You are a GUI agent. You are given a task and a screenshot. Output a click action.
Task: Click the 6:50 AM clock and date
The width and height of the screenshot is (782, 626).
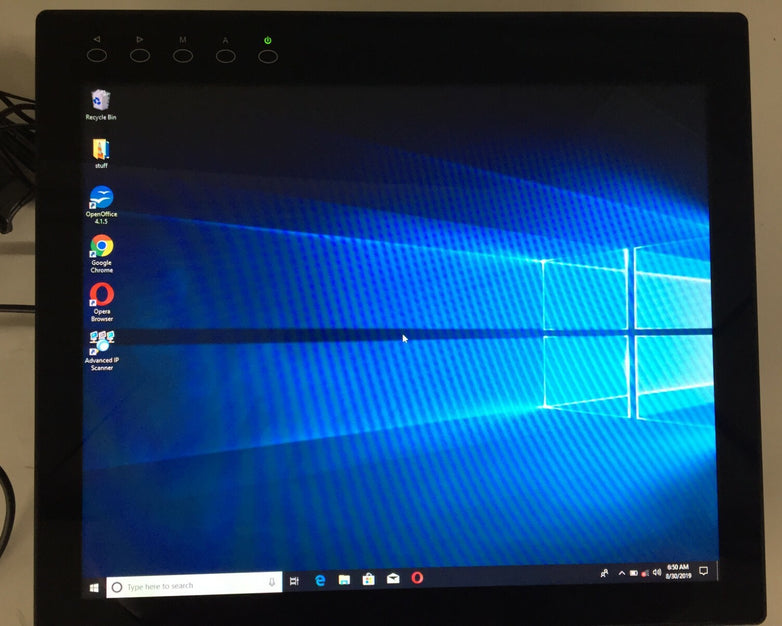pyautogui.click(x=678, y=572)
